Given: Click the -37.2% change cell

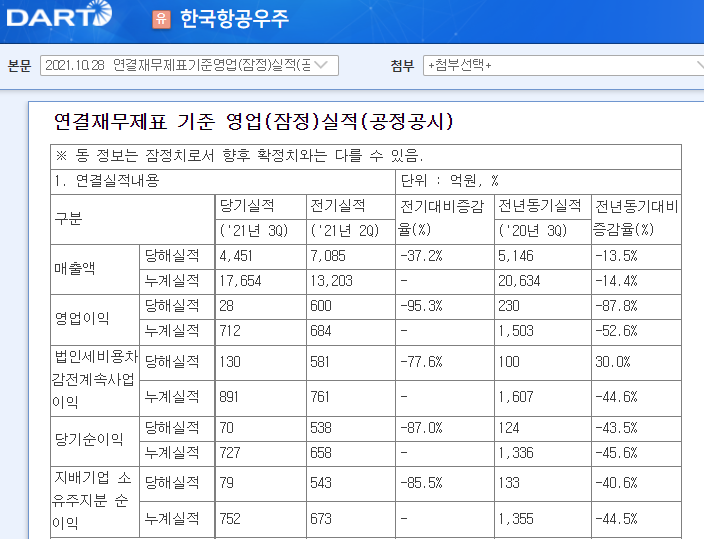Looking at the screenshot, I should [x=444, y=257].
